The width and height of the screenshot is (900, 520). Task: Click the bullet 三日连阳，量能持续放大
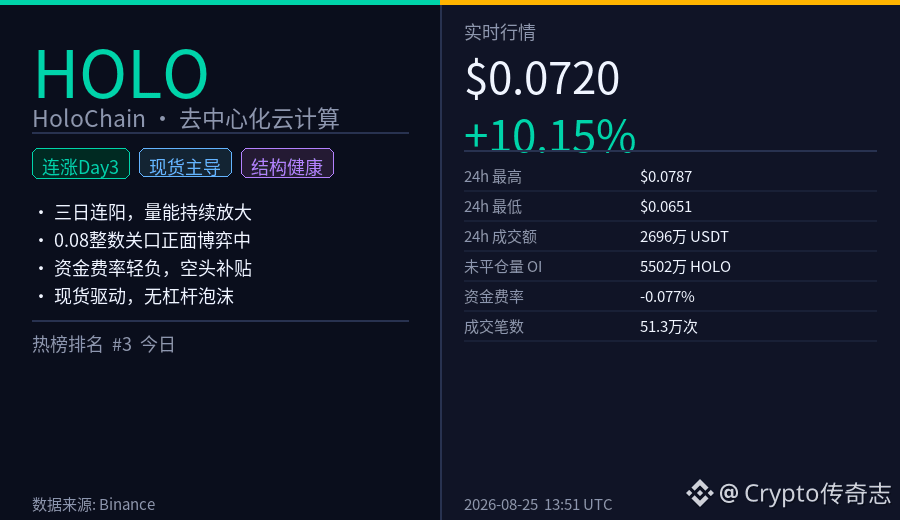click(145, 212)
